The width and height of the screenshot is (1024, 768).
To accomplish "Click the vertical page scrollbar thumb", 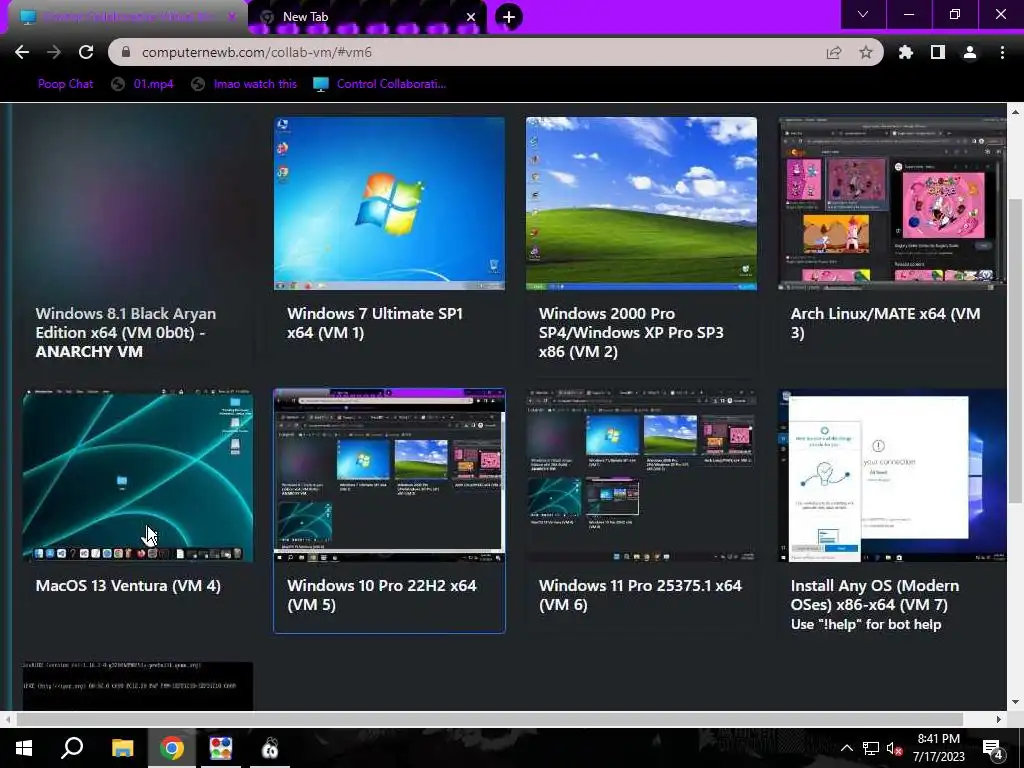I will coord(1014,350).
